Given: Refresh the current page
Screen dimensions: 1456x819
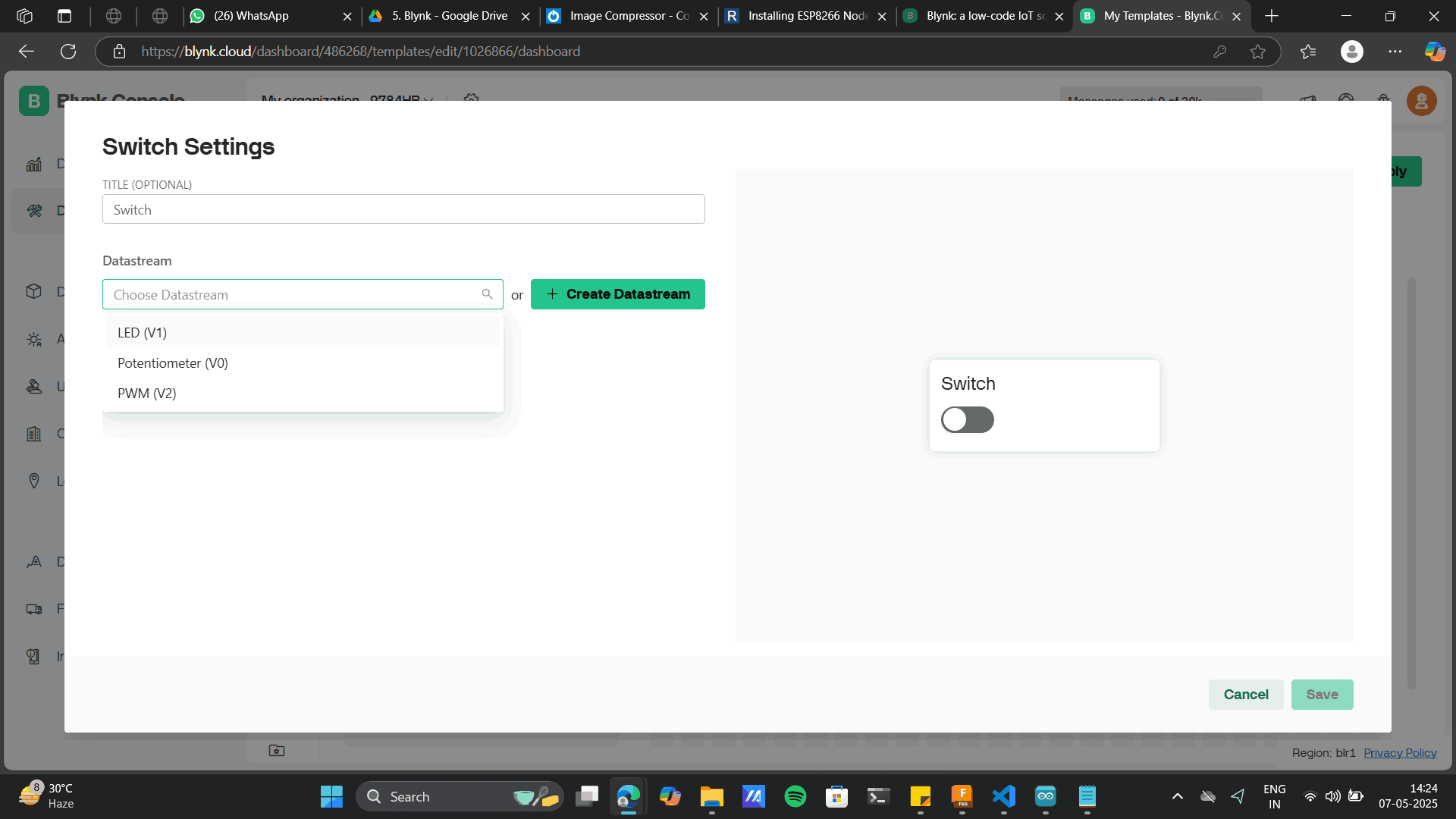Looking at the screenshot, I should coord(68,52).
